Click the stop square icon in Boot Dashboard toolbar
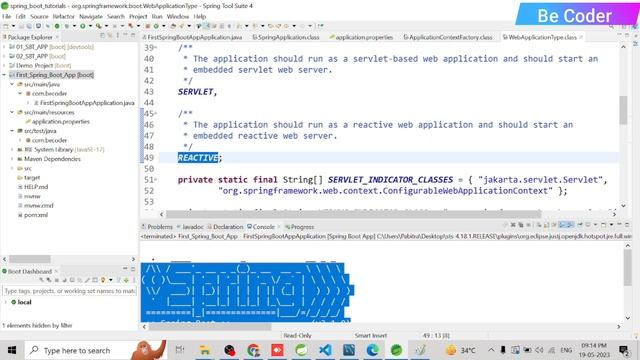 coord(57,280)
